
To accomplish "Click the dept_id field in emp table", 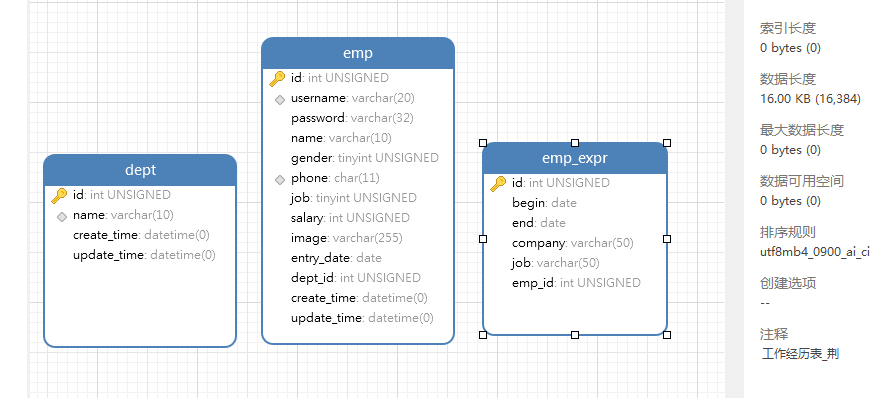I will [356, 278].
